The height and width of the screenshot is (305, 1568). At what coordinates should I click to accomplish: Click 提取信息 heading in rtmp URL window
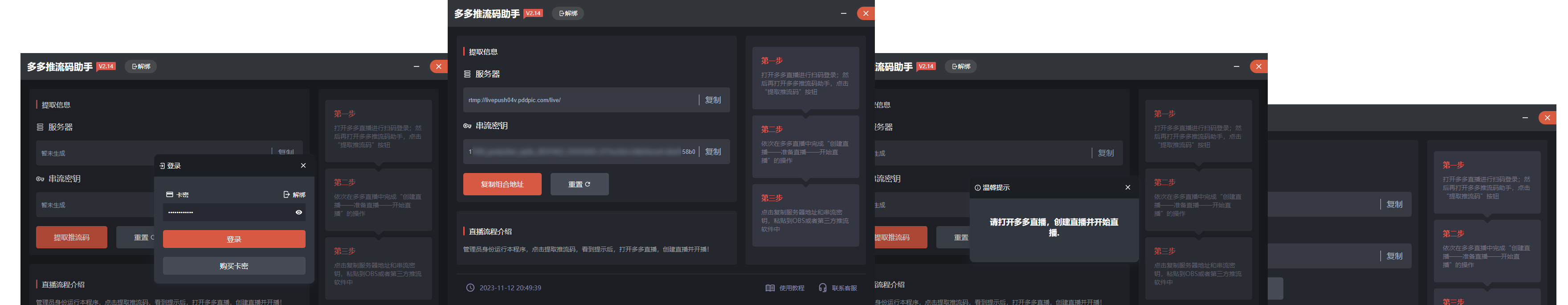pos(483,52)
